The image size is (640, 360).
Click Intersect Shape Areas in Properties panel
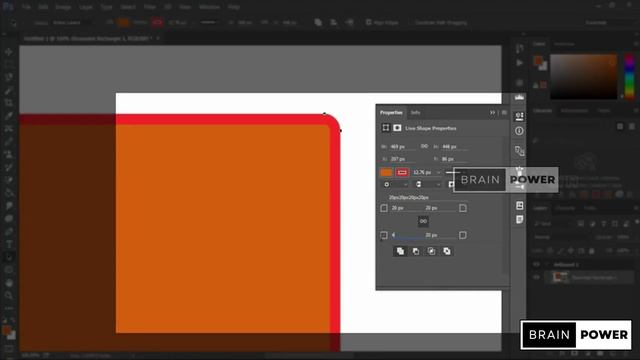pyautogui.click(x=431, y=251)
